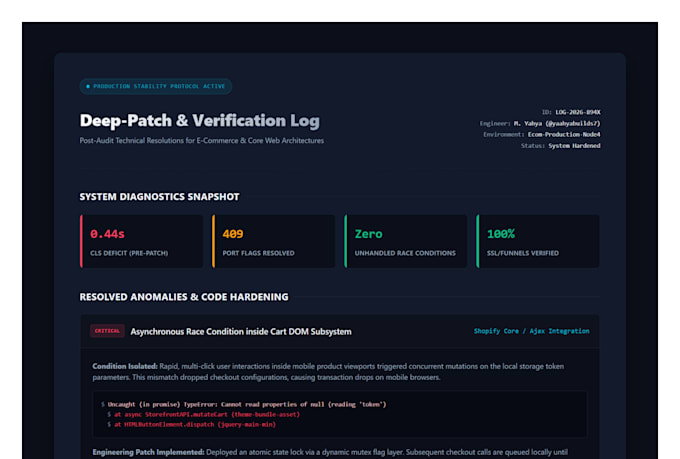Click the Port Flags Resolved label
The height and width of the screenshot is (459, 680).
coord(258,253)
